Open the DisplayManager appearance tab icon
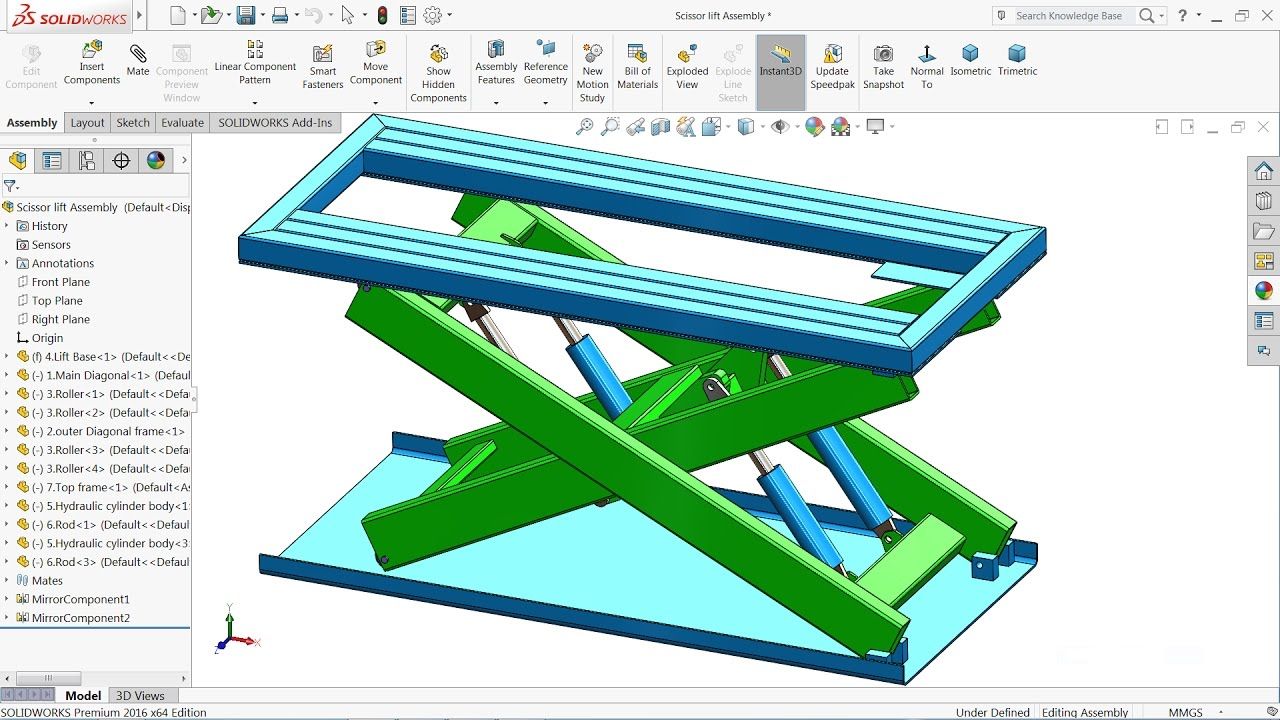 155,160
